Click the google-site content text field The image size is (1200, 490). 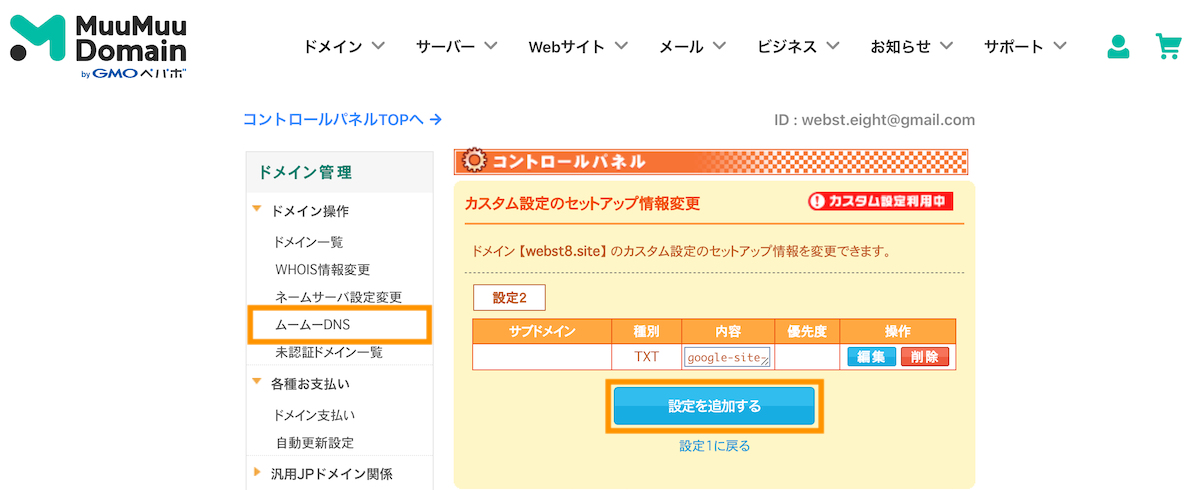coord(728,357)
